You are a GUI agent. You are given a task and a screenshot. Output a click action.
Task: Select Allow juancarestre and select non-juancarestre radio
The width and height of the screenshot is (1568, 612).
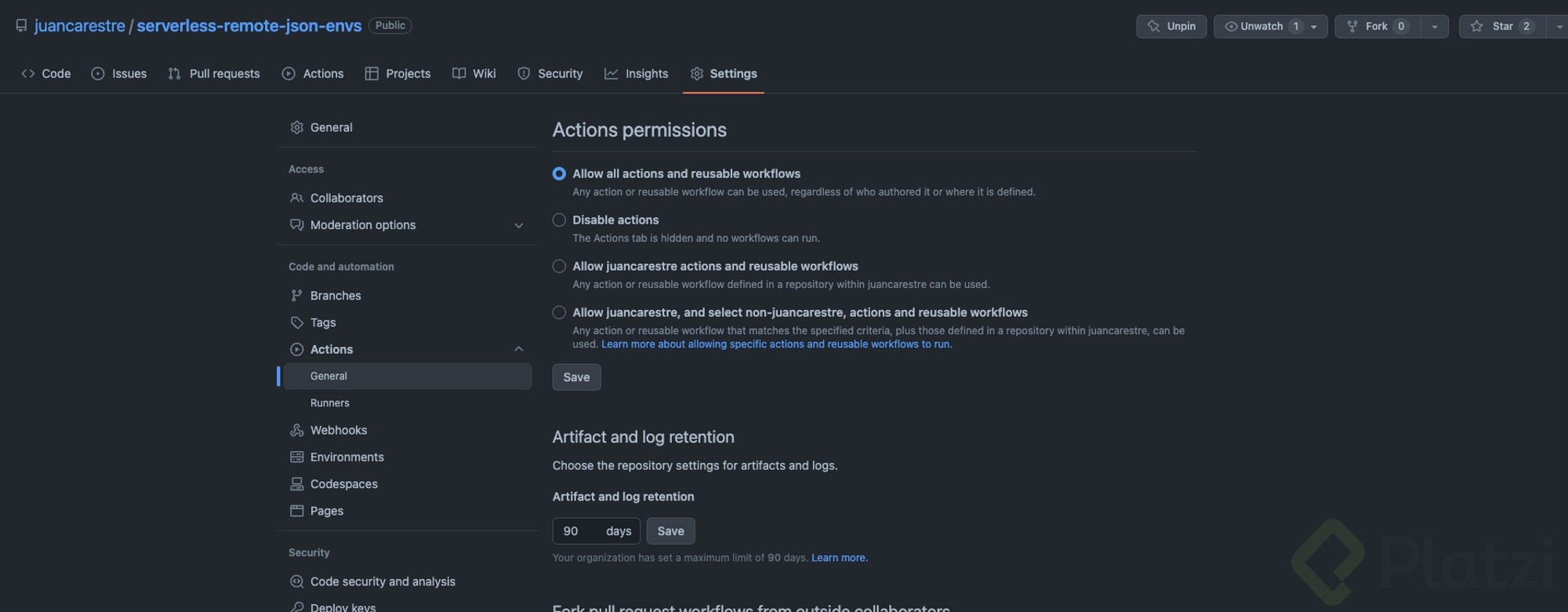pyautogui.click(x=559, y=312)
